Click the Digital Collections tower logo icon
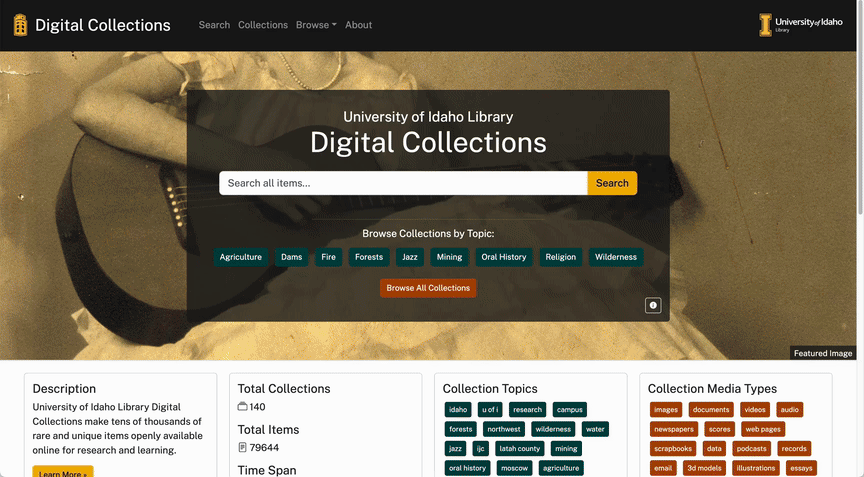Viewport: 864px width, 477px height. pyautogui.click(x=20, y=25)
